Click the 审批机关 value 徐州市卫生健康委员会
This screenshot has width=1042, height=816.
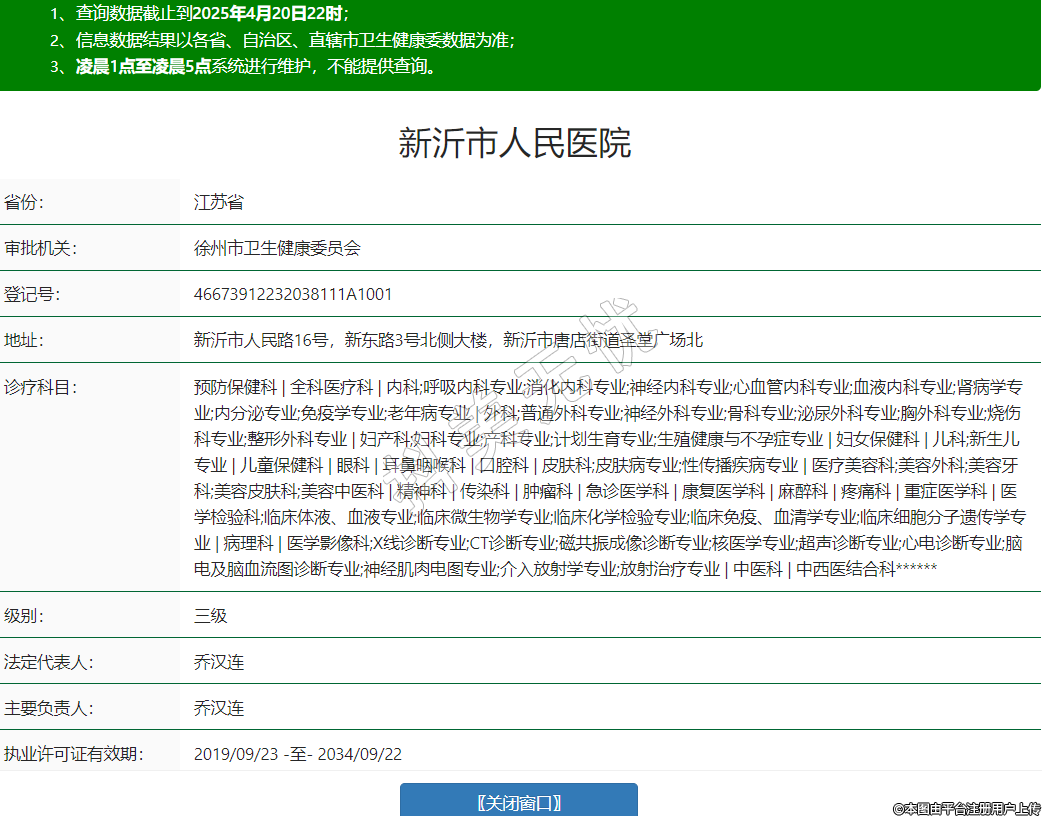277,248
